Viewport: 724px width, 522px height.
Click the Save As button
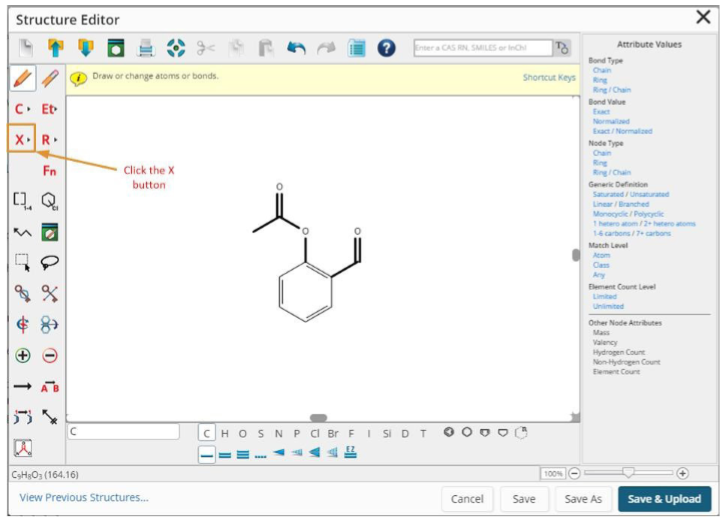click(583, 499)
